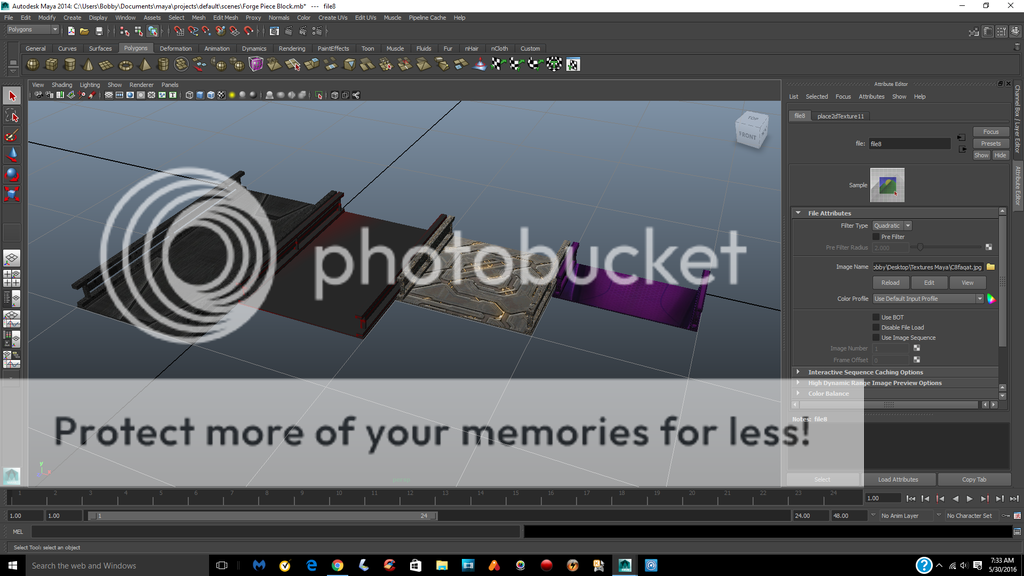Click the map button beside Image Number
The height and width of the screenshot is (576, 1024).
tap(917, 348)
